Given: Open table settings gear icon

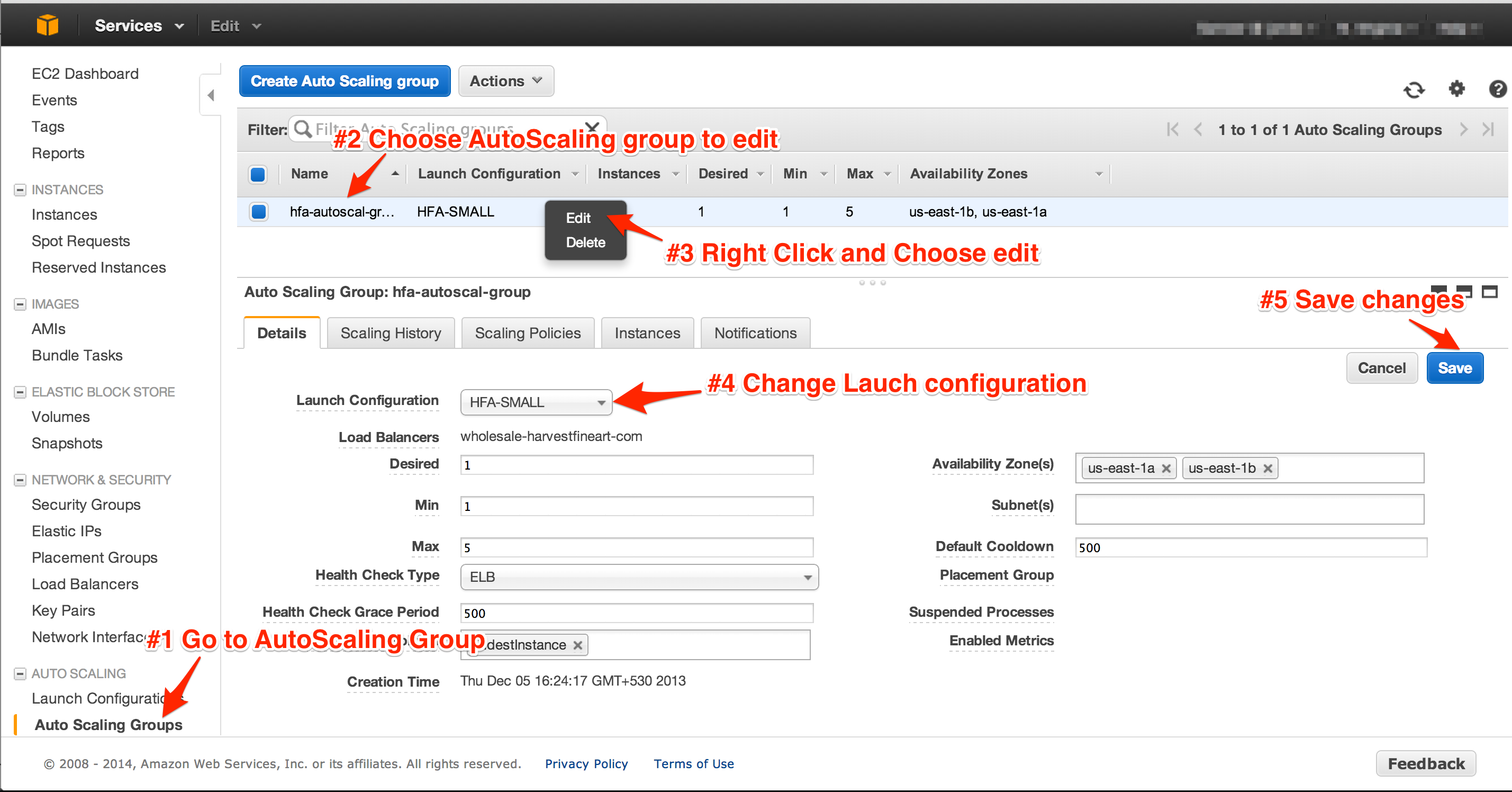Looking at the screenshot, I should pos(1457,88).
